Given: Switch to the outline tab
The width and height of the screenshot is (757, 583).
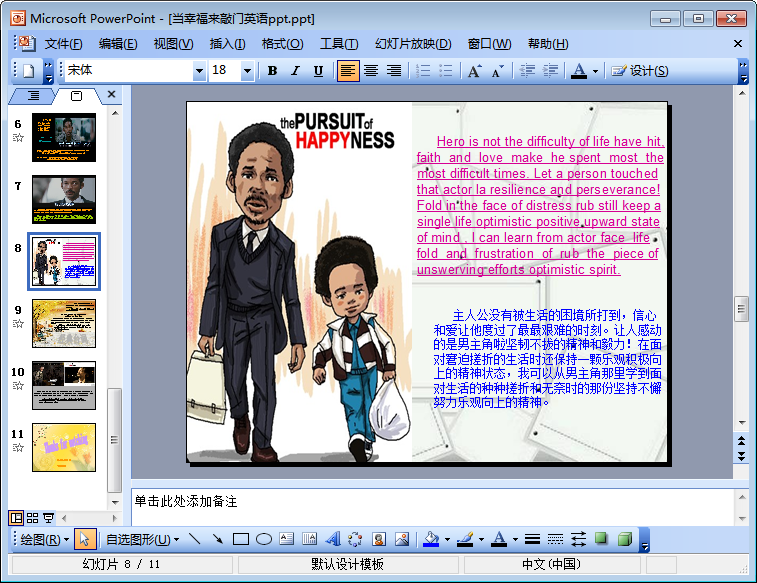Looking at the screenshot, I should pos(33,96).
